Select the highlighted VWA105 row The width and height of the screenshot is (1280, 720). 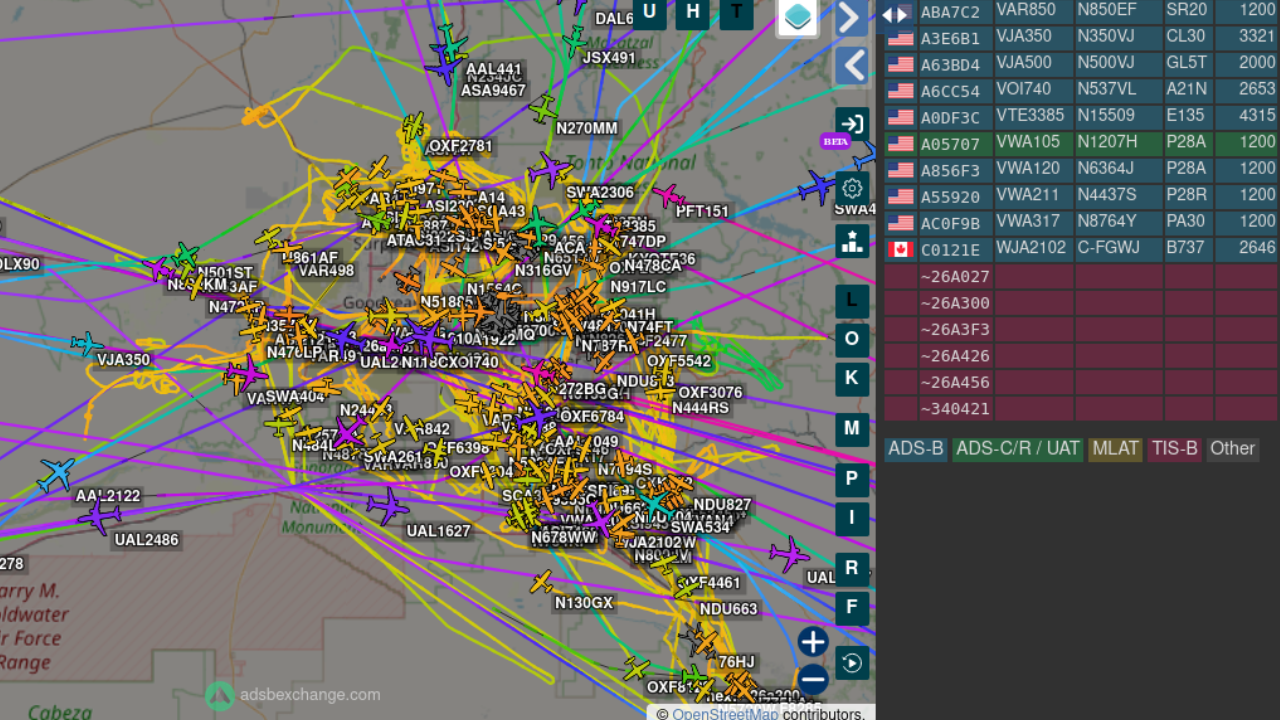(1080, 144)
